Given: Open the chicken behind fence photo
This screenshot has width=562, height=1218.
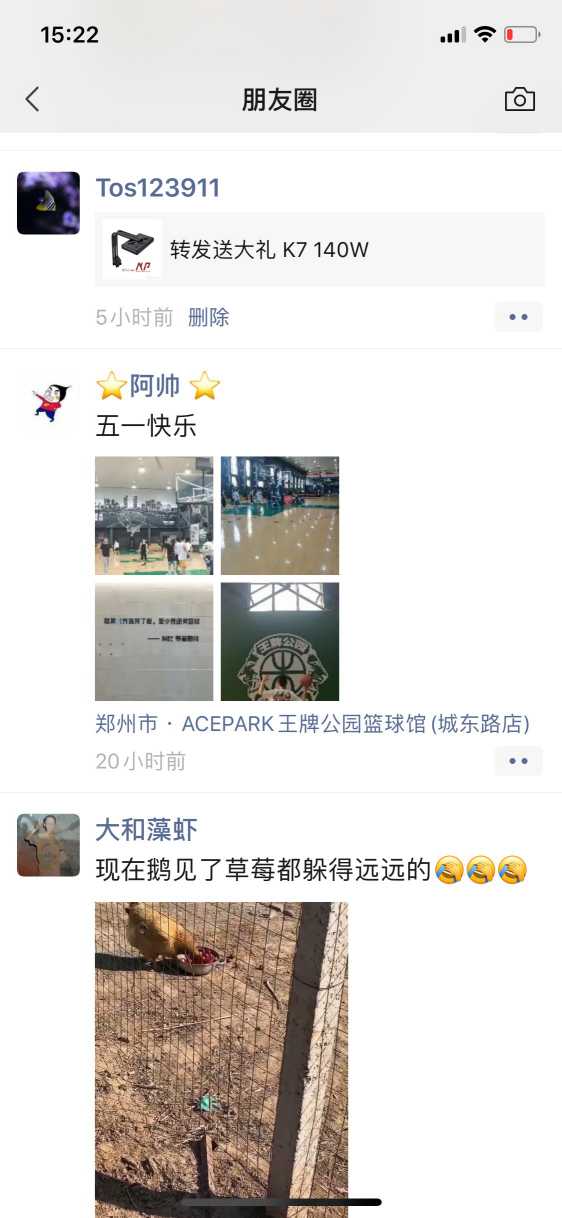Looking at the screenshot, I should (x=221, y=1060).
